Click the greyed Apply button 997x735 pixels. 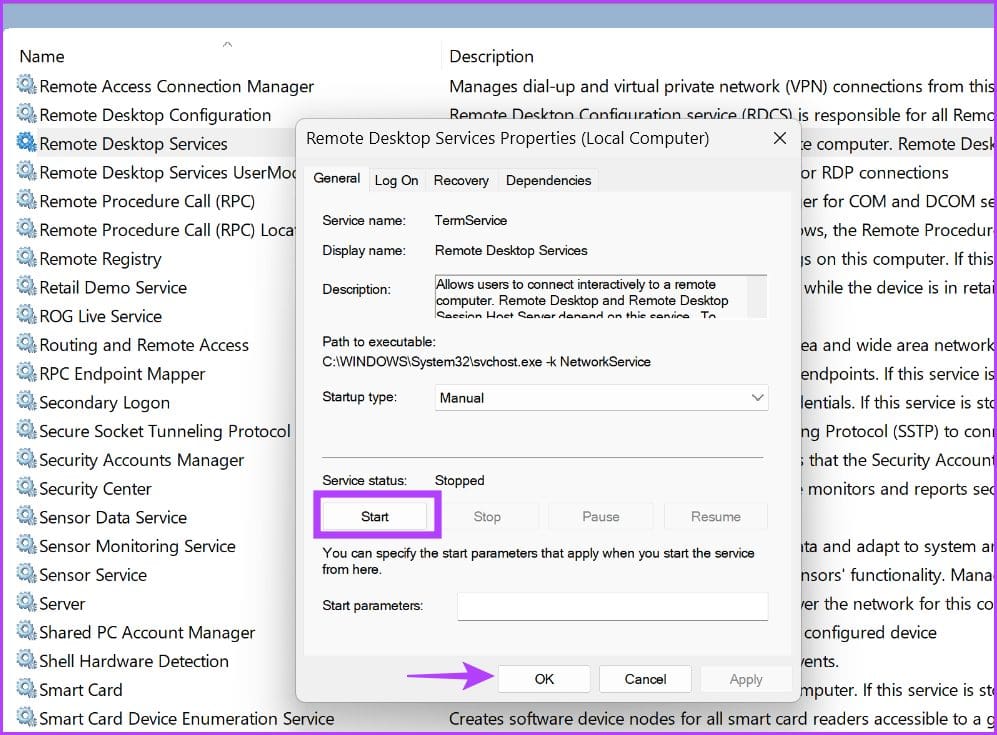(746, 679)
